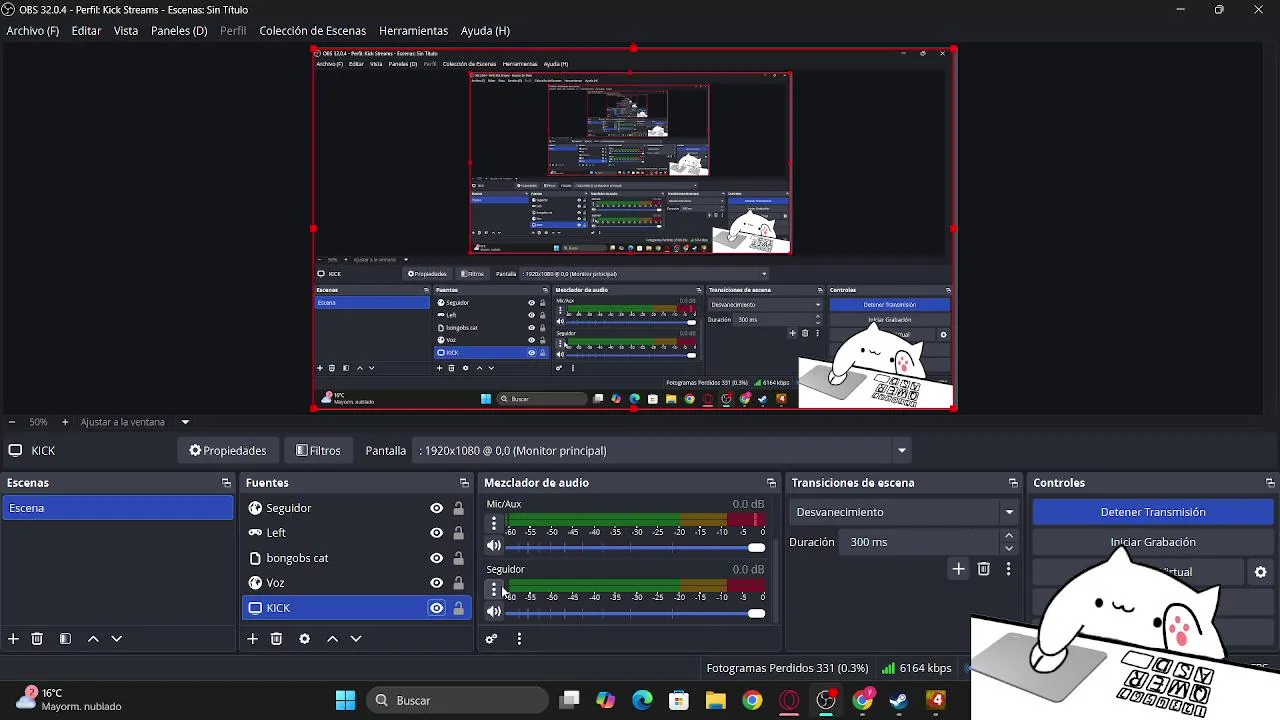Mute the Seguidor audio channel
This screenshot has width=1280, height=720.
tap(493, 612)
